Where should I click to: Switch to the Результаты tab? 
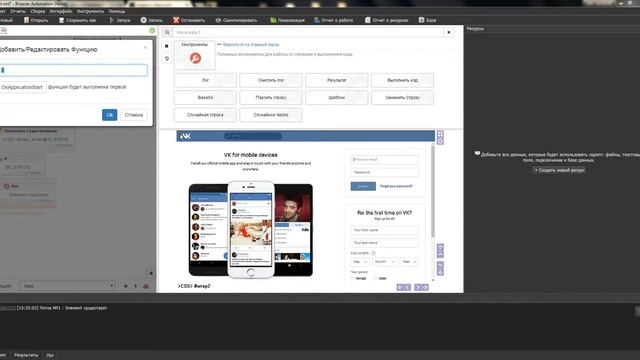(x=26, y=355)
